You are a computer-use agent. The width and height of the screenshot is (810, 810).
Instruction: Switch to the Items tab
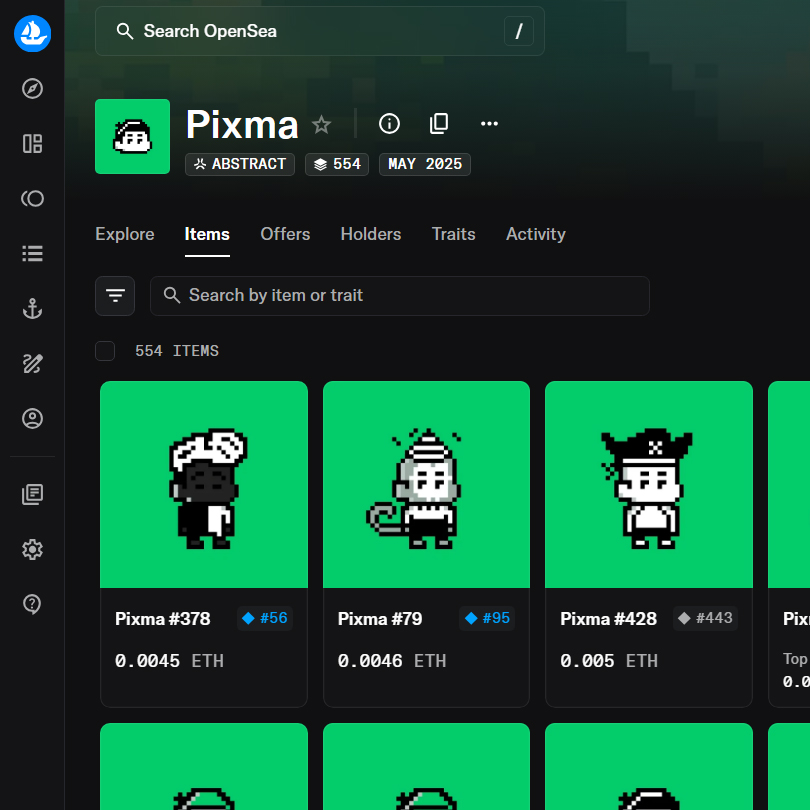[207, 234]
